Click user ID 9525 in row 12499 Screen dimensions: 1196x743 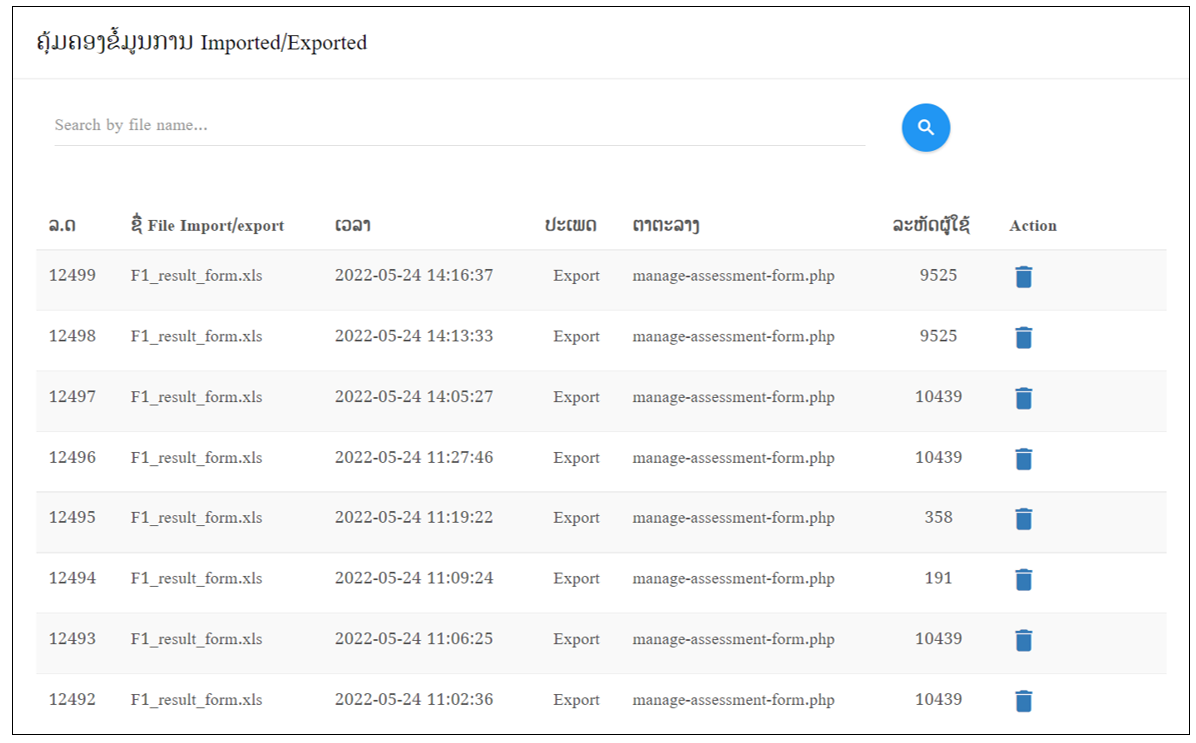click(x=938, y=275)
